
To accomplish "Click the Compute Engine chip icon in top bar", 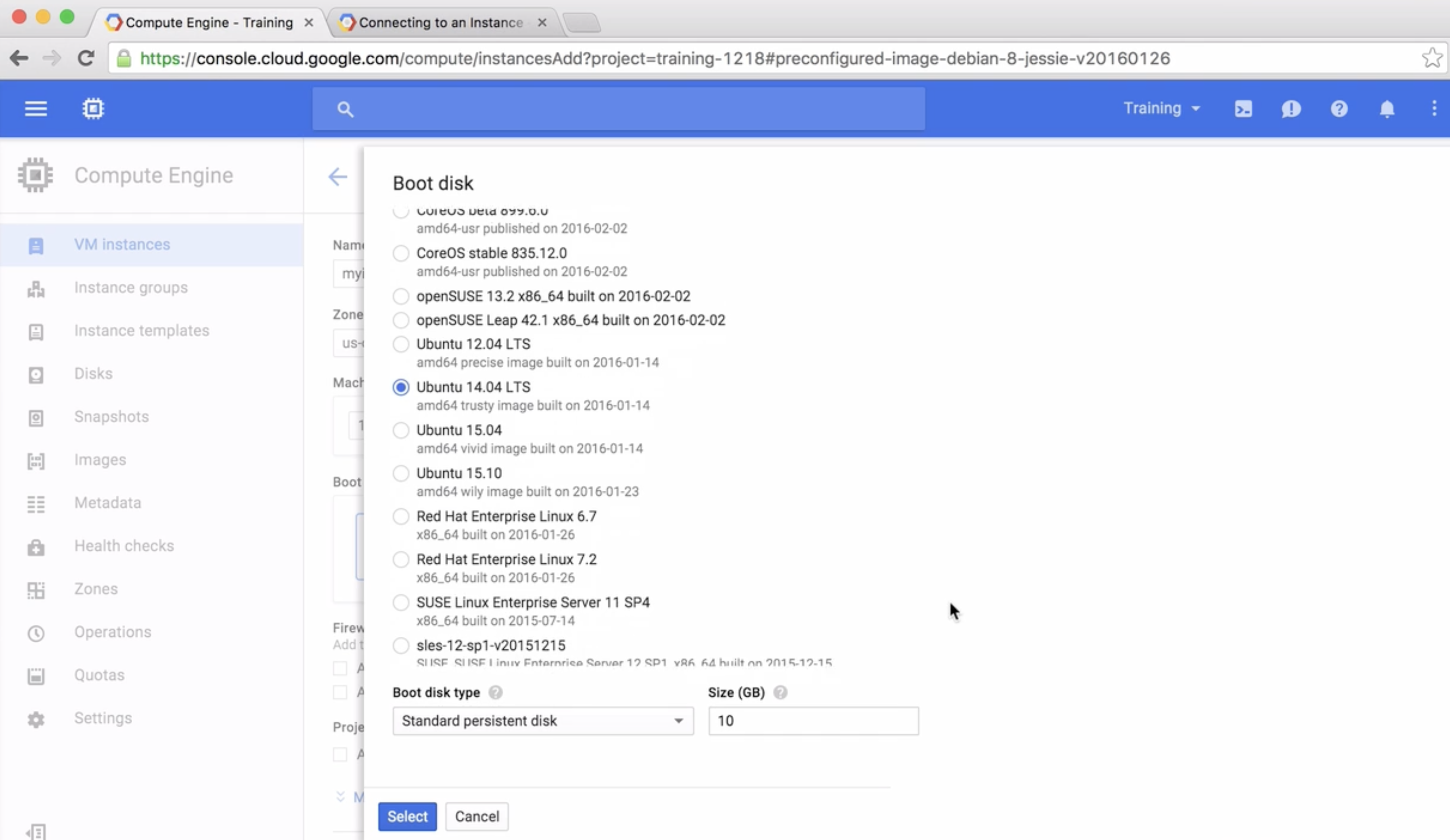I will click(93, 109).
